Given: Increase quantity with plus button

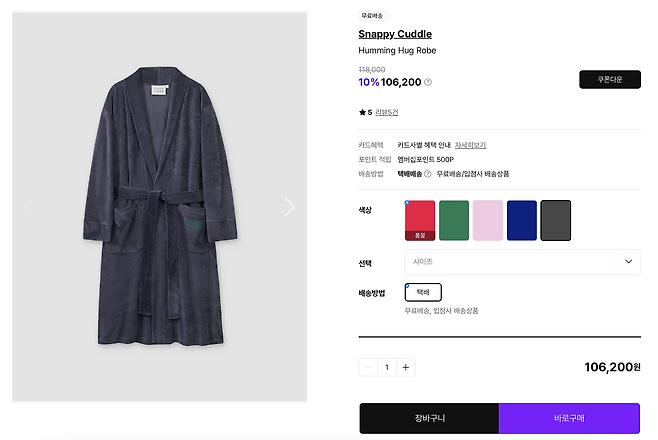Looking at the screenshot, I should (405, 367).
